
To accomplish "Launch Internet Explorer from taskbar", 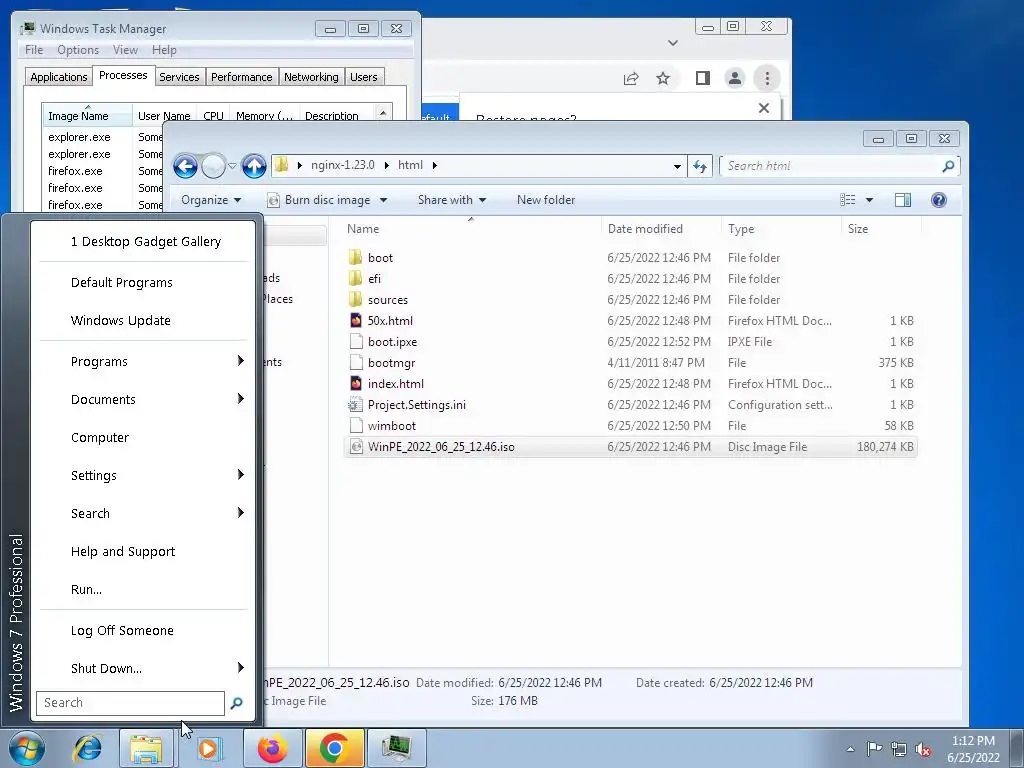I will coord(88,748).
